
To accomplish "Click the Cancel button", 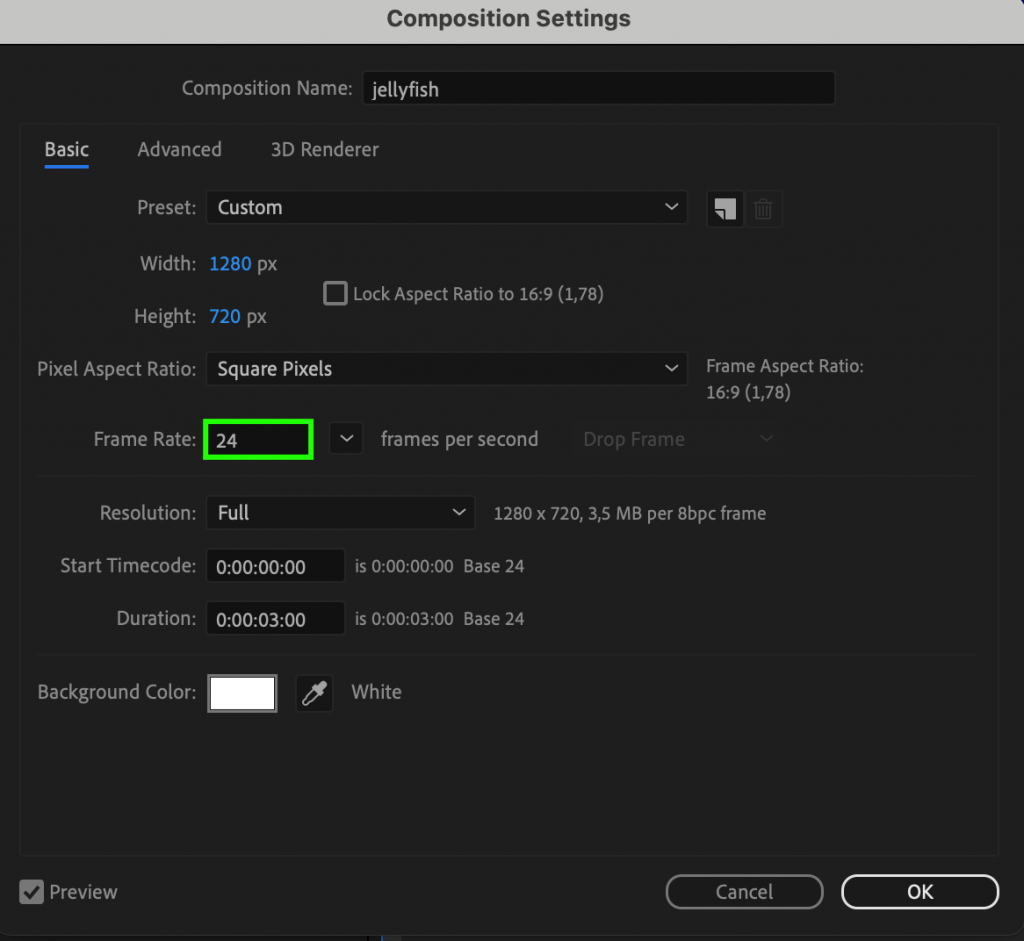I will click(x=744, y=892).
